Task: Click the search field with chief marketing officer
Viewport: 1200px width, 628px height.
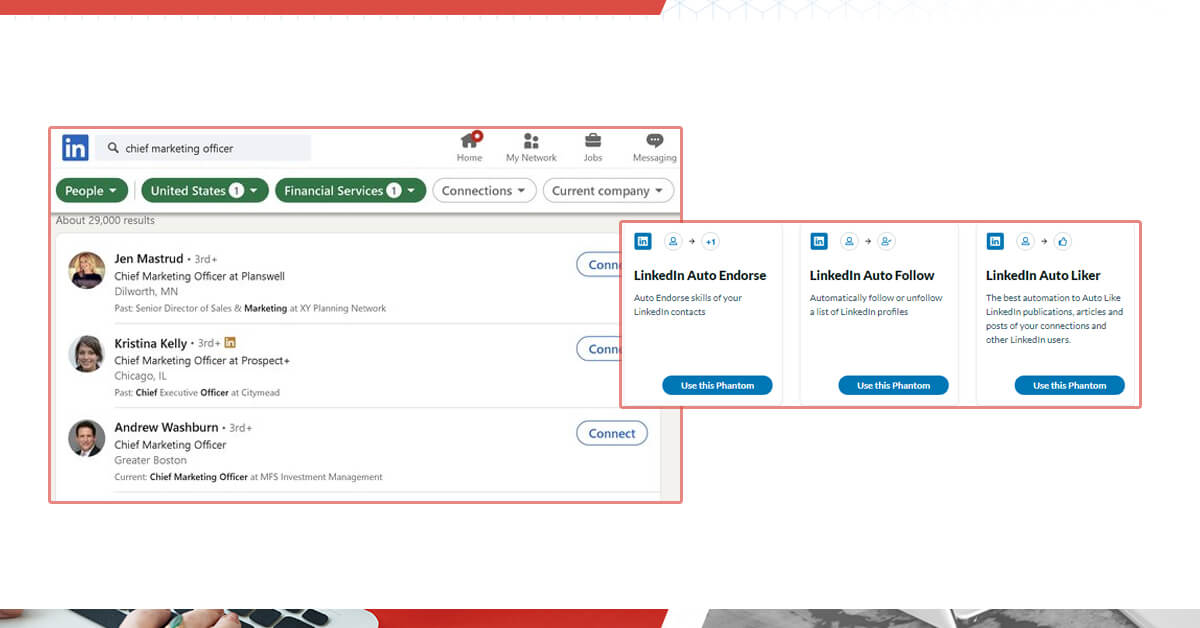Action: click(204, 148)
